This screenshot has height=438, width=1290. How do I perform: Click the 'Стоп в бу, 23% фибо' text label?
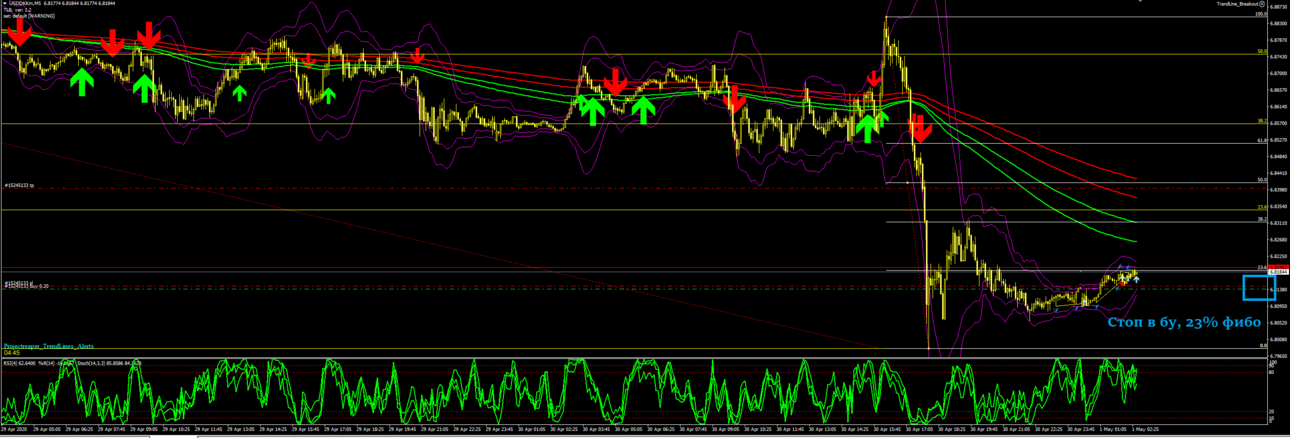(x=1183, y=322)
